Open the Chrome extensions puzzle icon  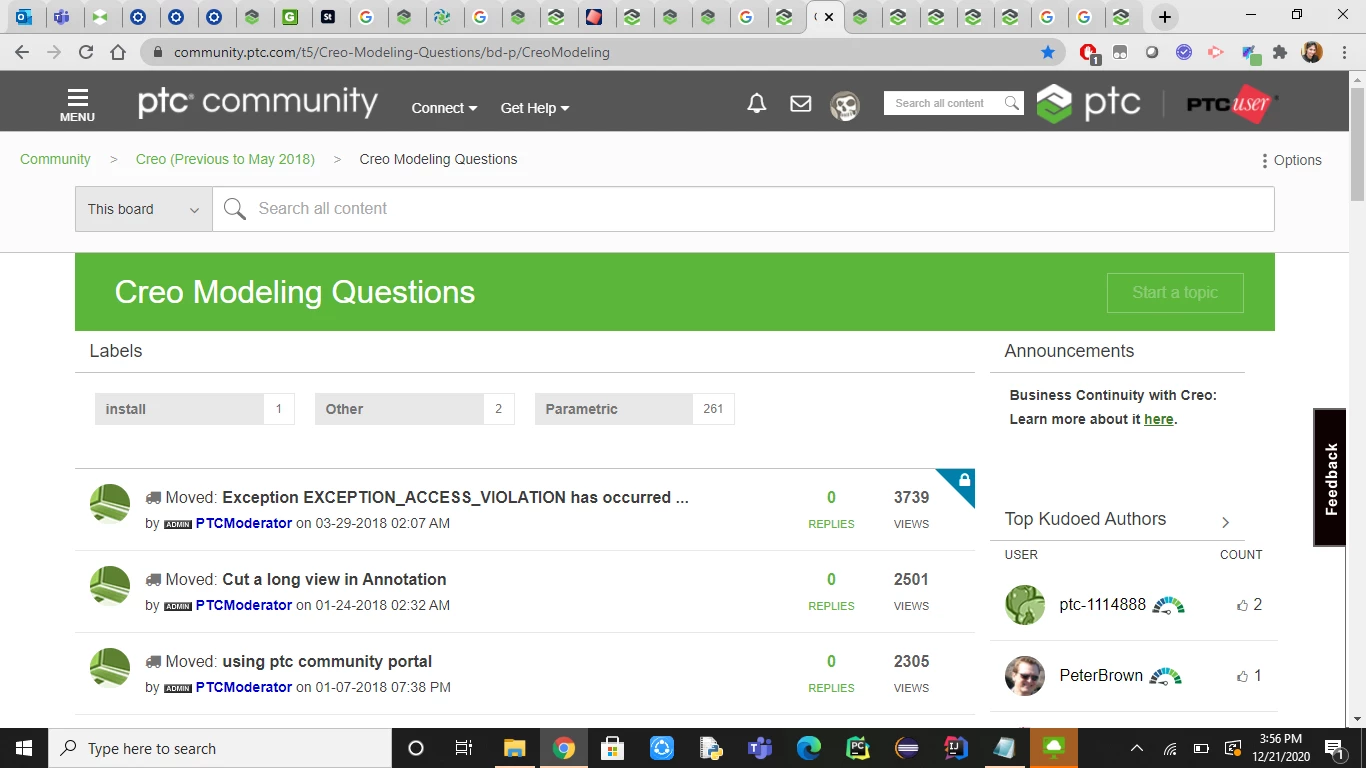pos(1279,52)
